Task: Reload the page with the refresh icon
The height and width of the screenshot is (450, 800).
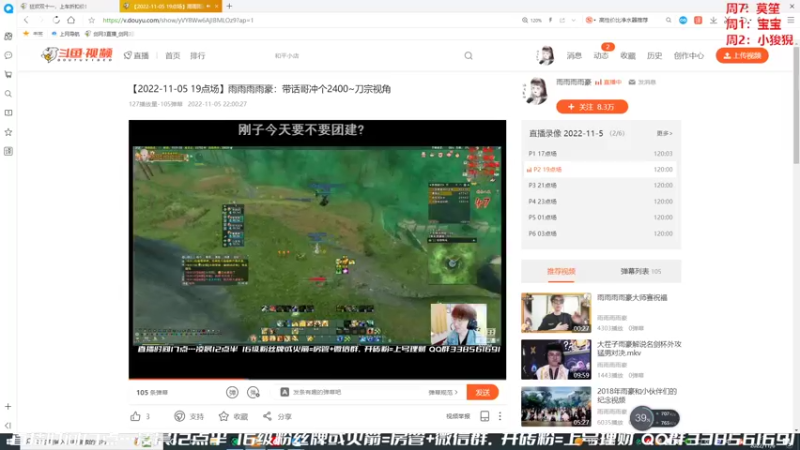Action: [56, 20]
